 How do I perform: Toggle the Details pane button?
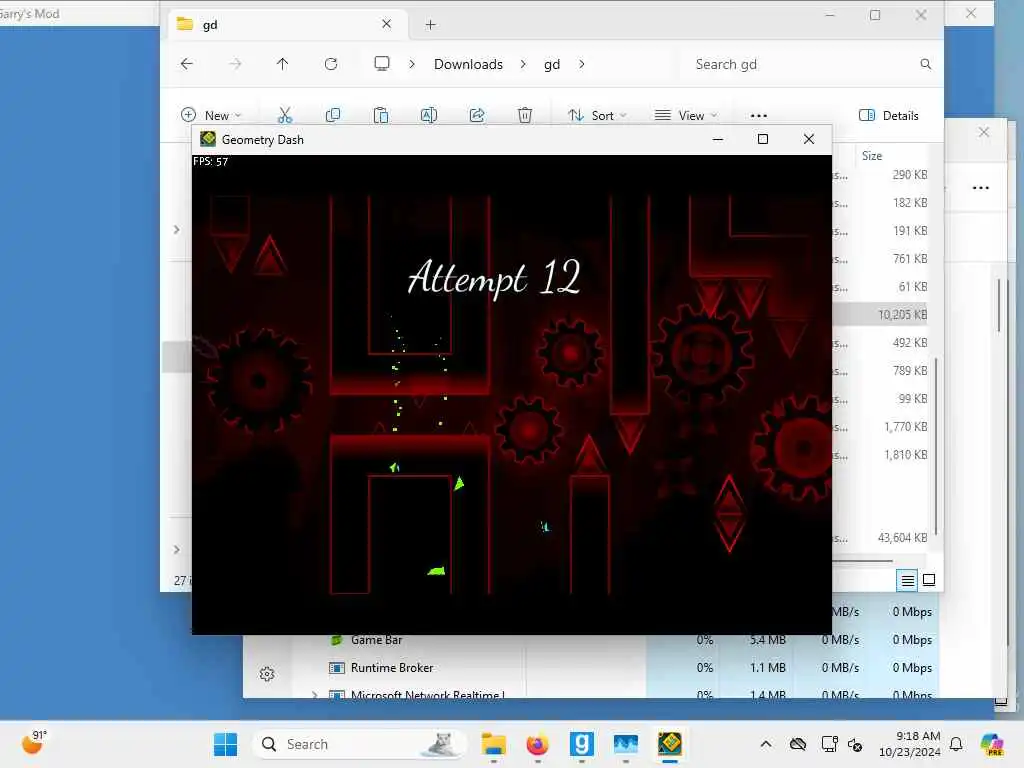pos(888,116)
